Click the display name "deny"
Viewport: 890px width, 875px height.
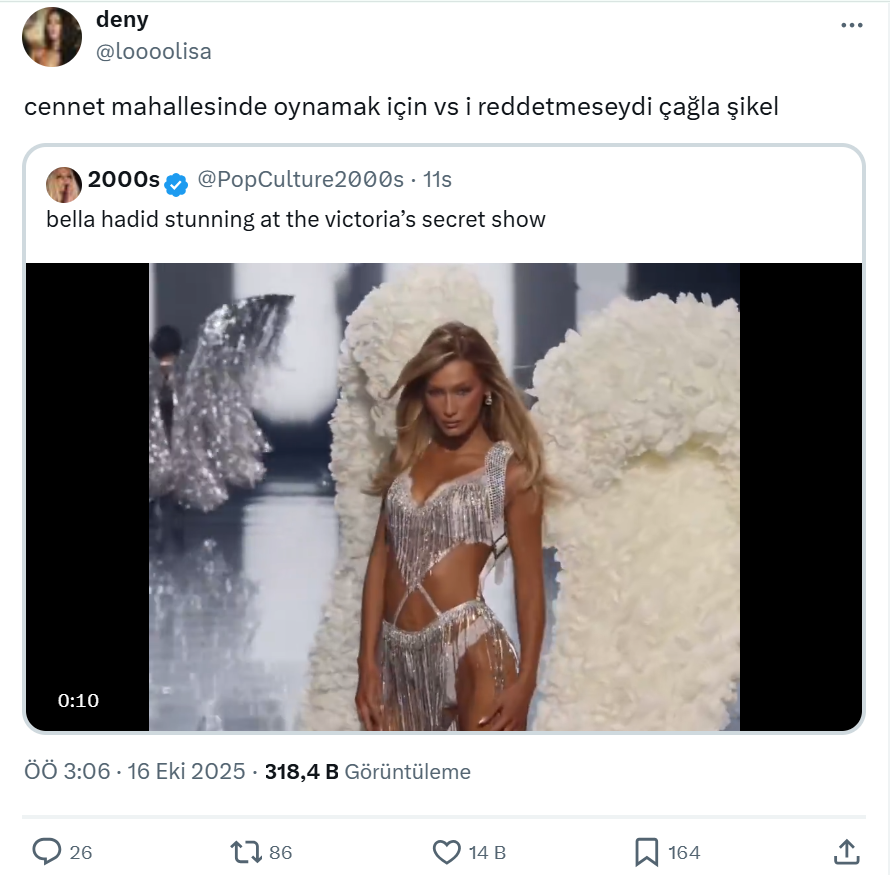[x=122, y=20]
